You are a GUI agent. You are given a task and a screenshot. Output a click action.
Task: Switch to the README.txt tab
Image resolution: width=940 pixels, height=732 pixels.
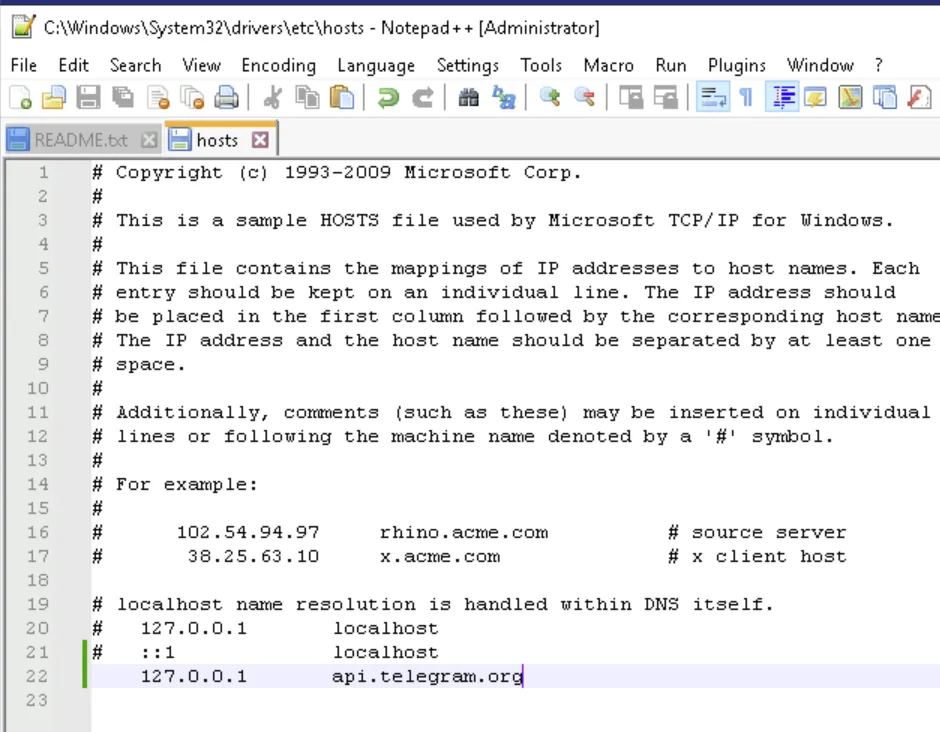click(81, 140)
